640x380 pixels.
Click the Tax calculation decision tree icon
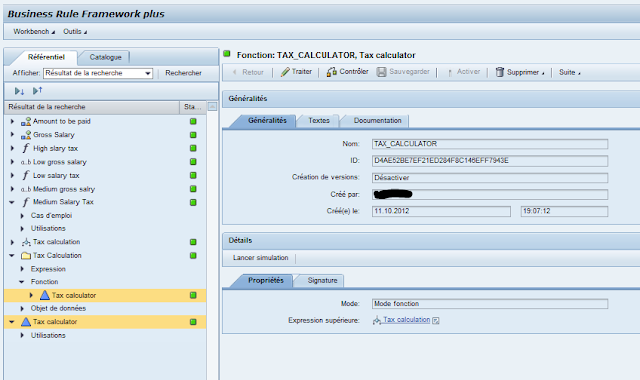coord(26,242)
